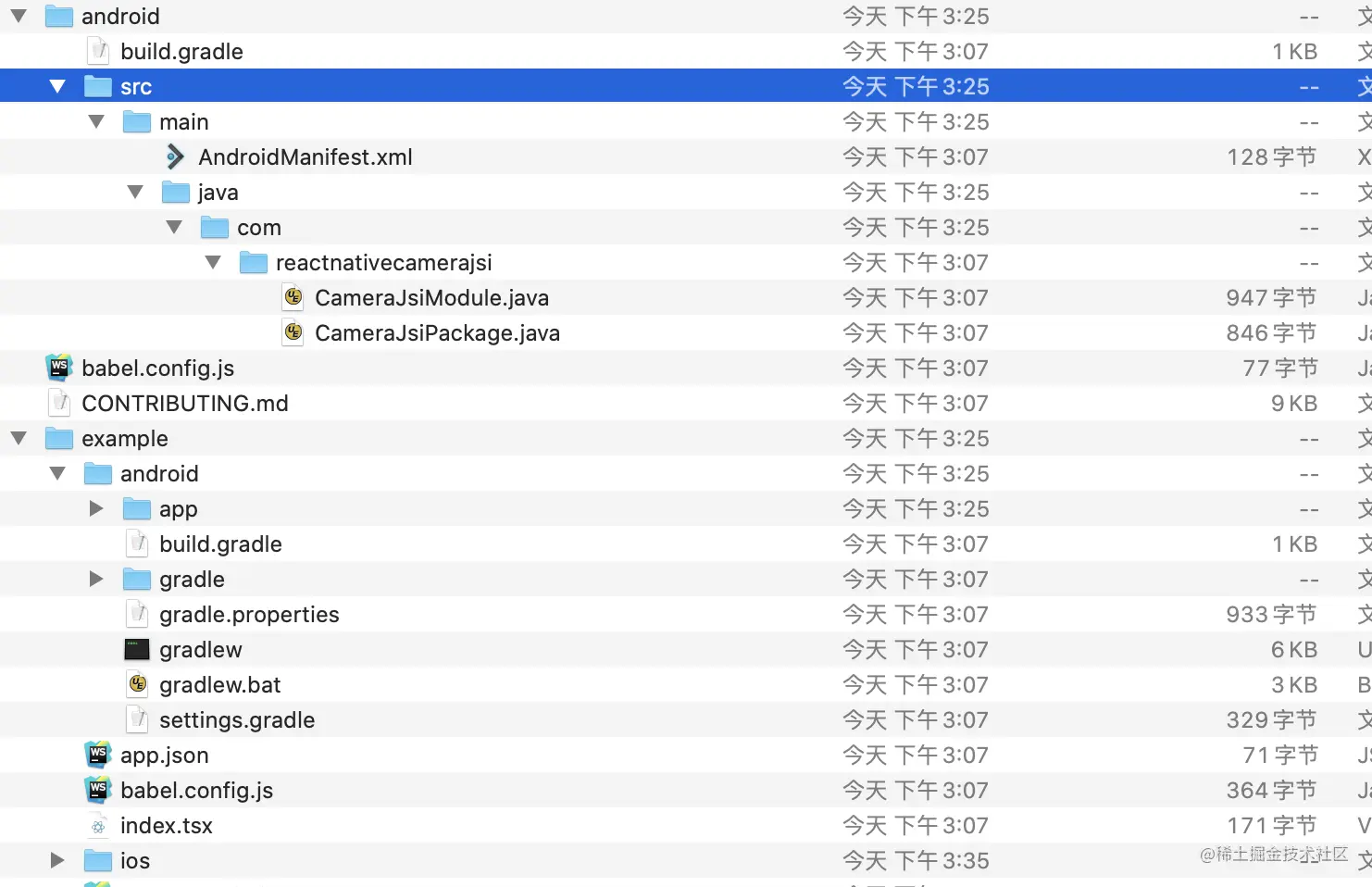Collapse the example folder triangle
Screen dimensions: 1372x887
19,438
